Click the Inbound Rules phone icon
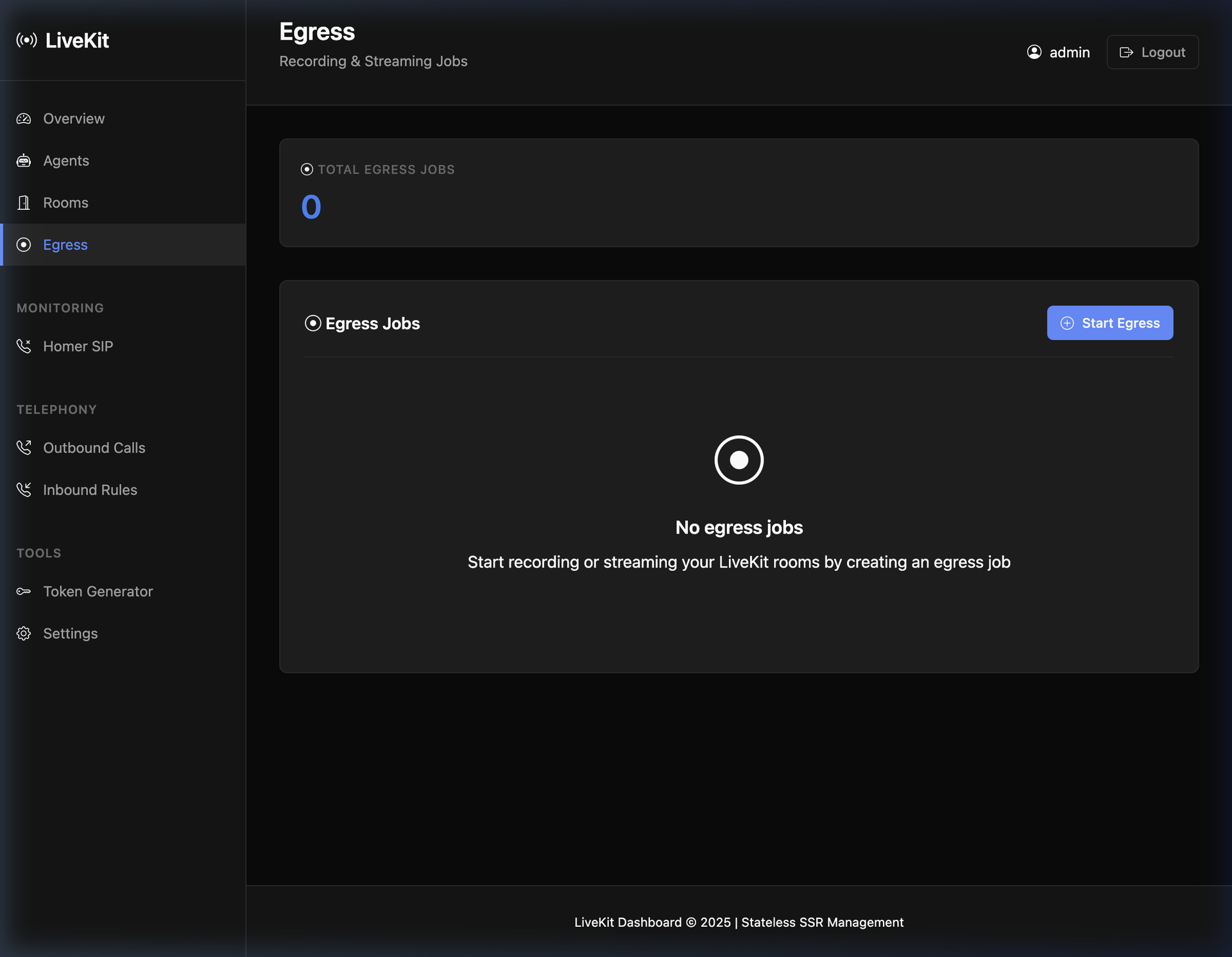This screenshot has height=957, width=1232. (24, 490)
